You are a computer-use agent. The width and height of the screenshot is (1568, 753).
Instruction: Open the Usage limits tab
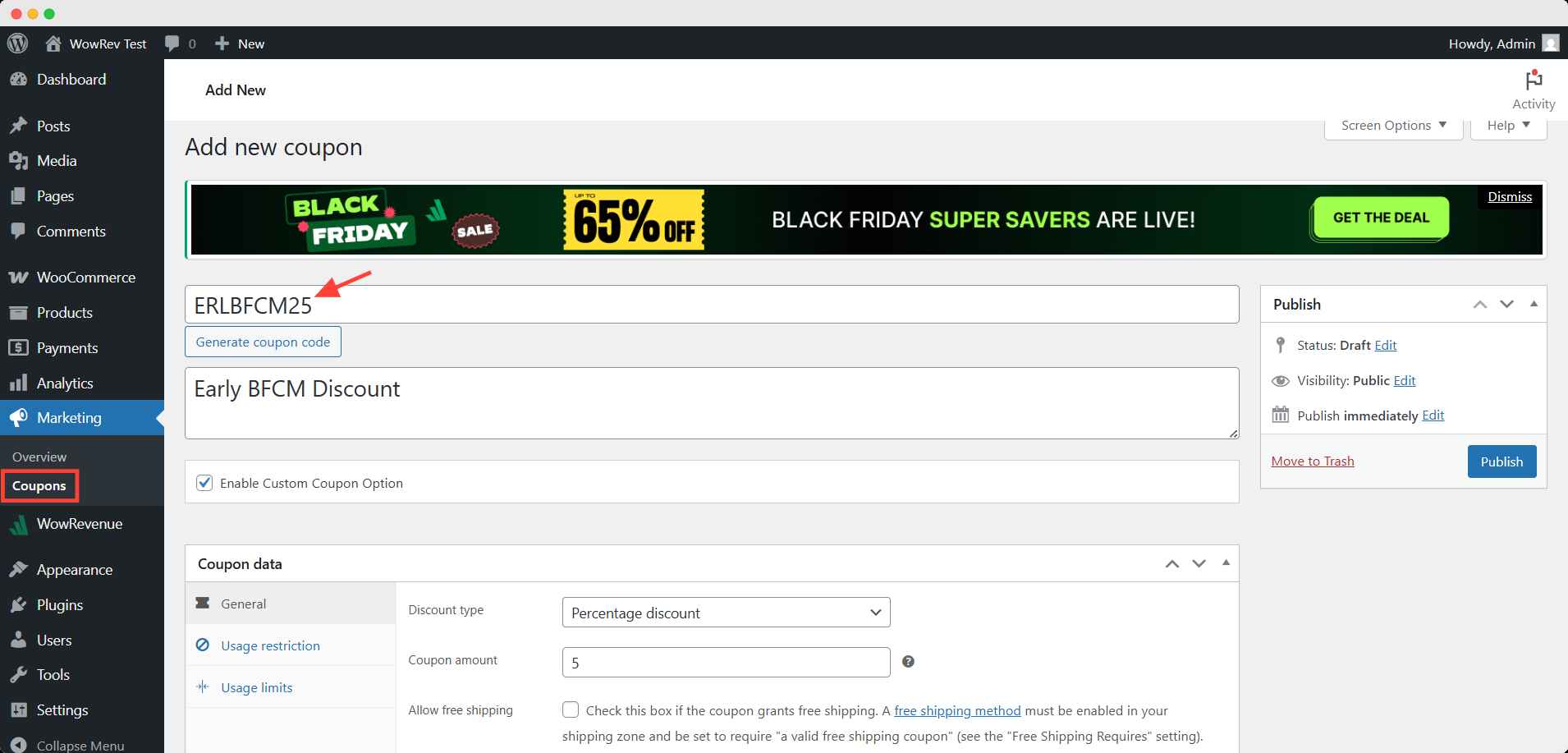pos(255,686)
